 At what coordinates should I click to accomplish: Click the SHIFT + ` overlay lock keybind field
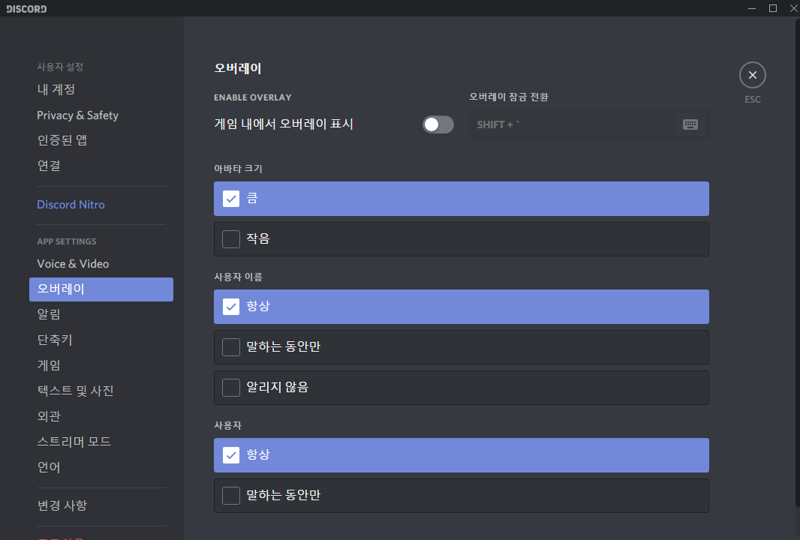click(x=588, y=125)
